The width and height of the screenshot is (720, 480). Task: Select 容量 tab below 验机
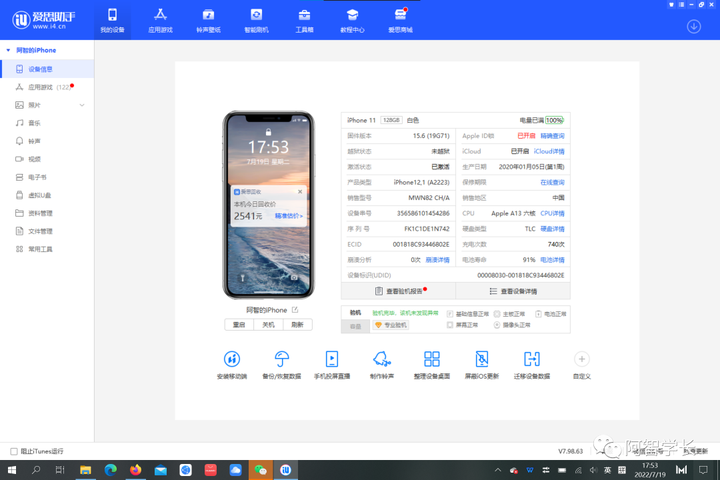[x=355, y=326]
